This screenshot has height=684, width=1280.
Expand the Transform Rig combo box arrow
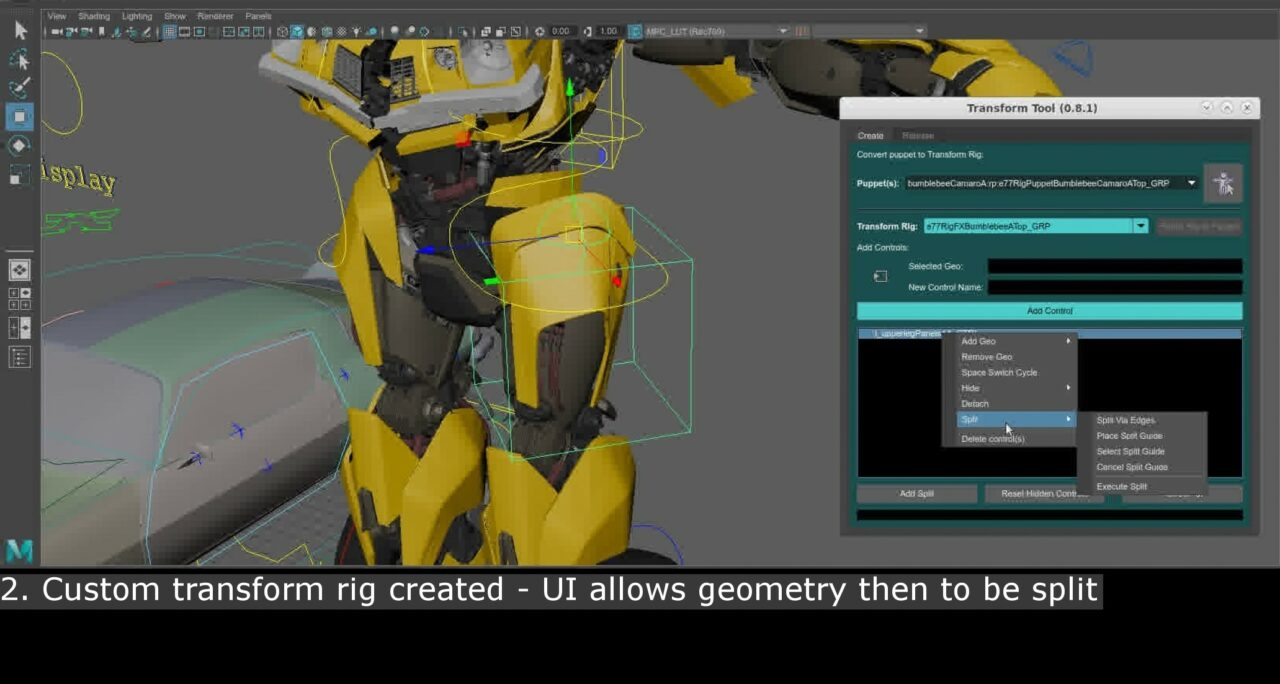[x=1140, y=226]
